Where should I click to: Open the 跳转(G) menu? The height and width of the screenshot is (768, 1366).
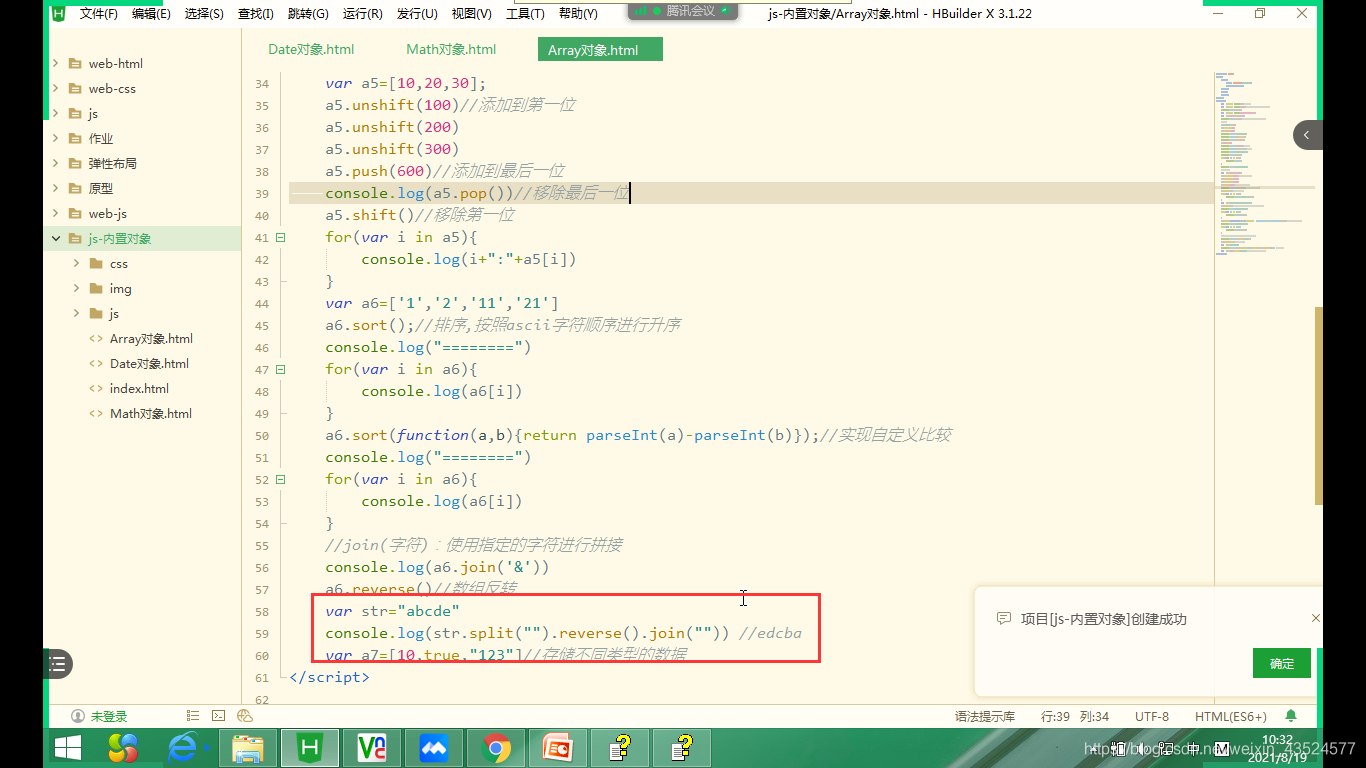[308, 13]
